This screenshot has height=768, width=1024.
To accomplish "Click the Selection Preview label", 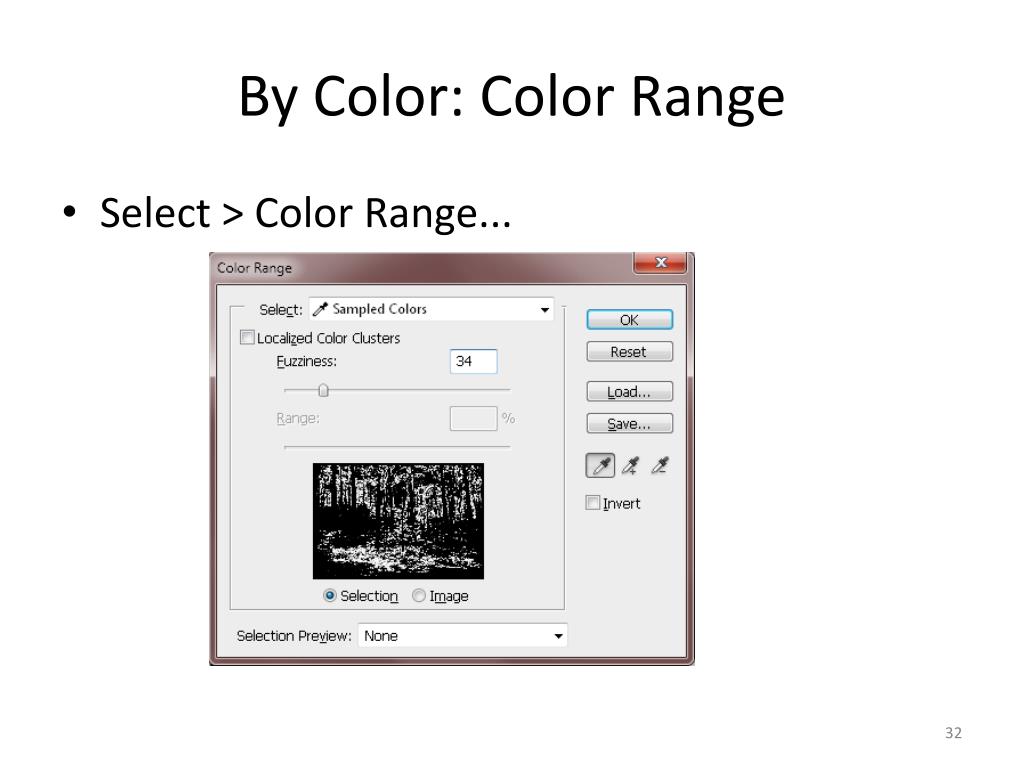I will [294, 635].
